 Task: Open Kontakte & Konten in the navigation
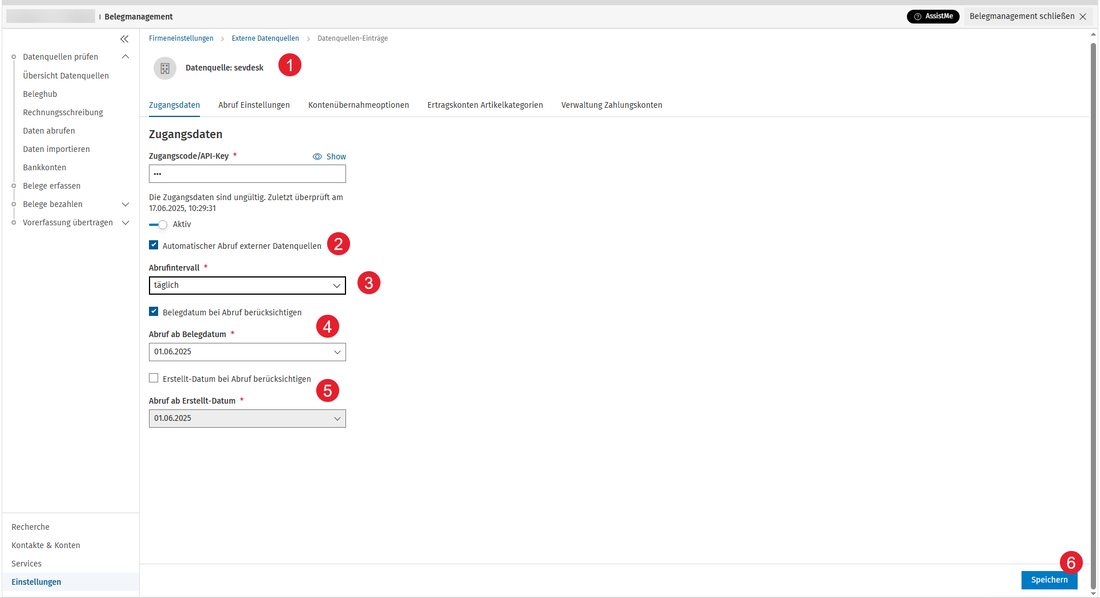pyautogui.click(x=46, y=545)
